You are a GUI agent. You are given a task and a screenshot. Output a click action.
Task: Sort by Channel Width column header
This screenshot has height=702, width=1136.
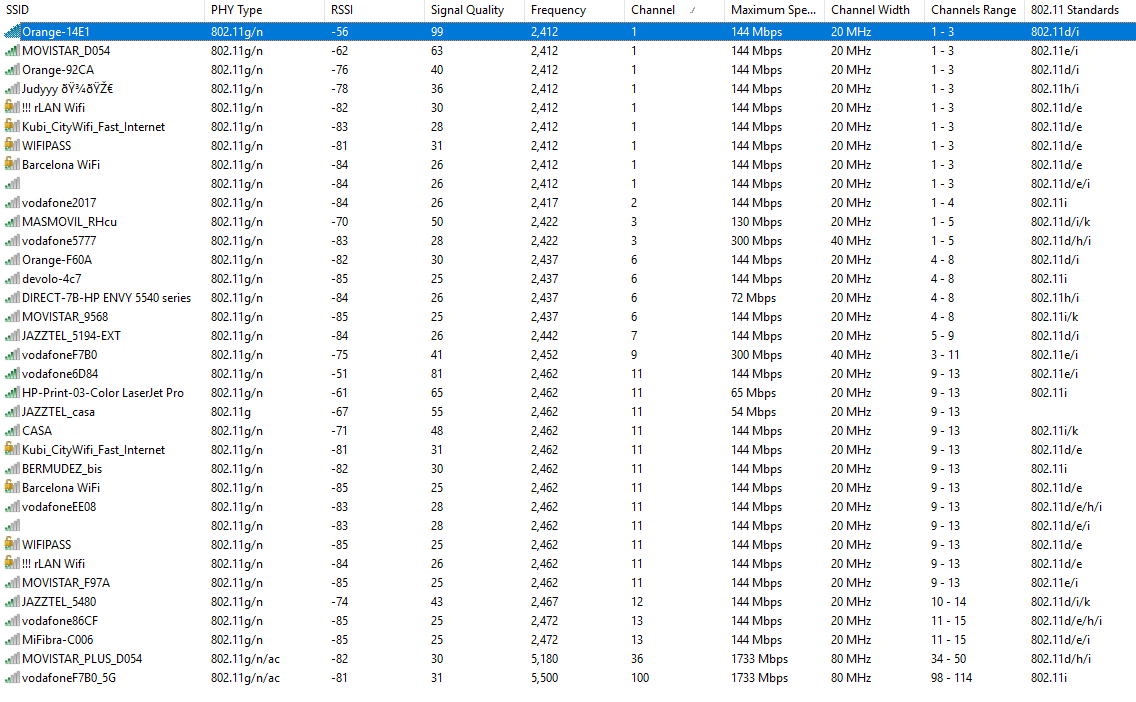(x=874, y=10)
